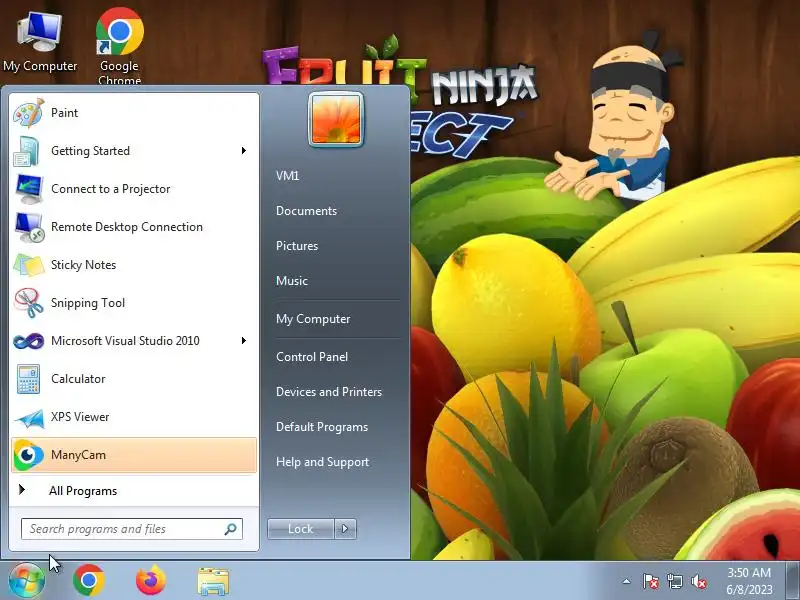Click the Snipping Tool scissors icon
Viewport: 800px width, 600px height.
pos(29,303)
